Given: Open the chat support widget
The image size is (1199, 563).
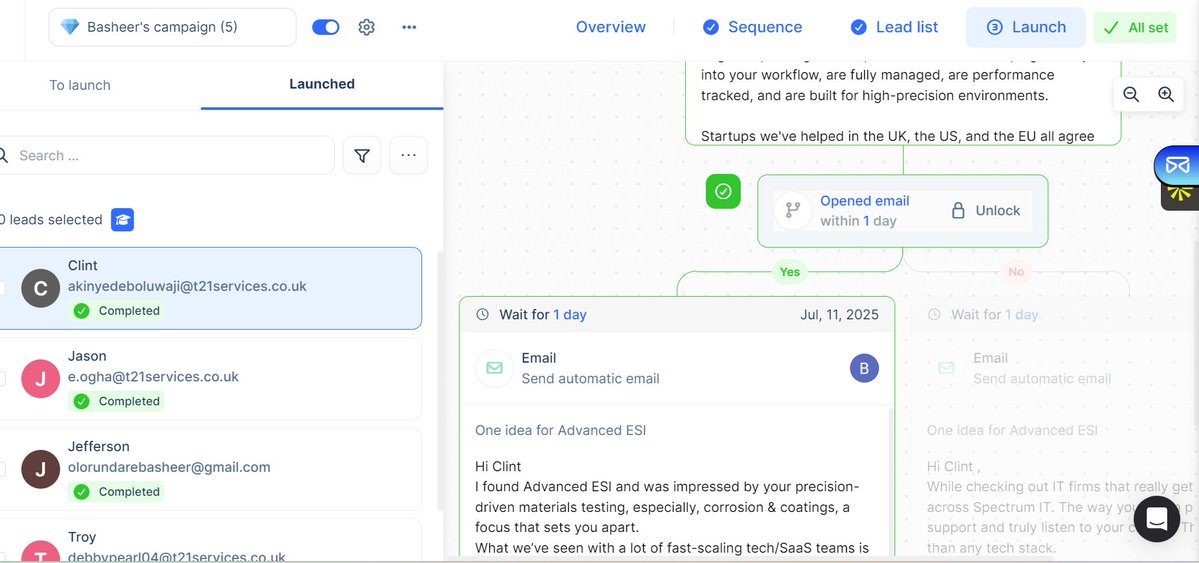Looking at the screenshot, I should (x=1157, y=519).
